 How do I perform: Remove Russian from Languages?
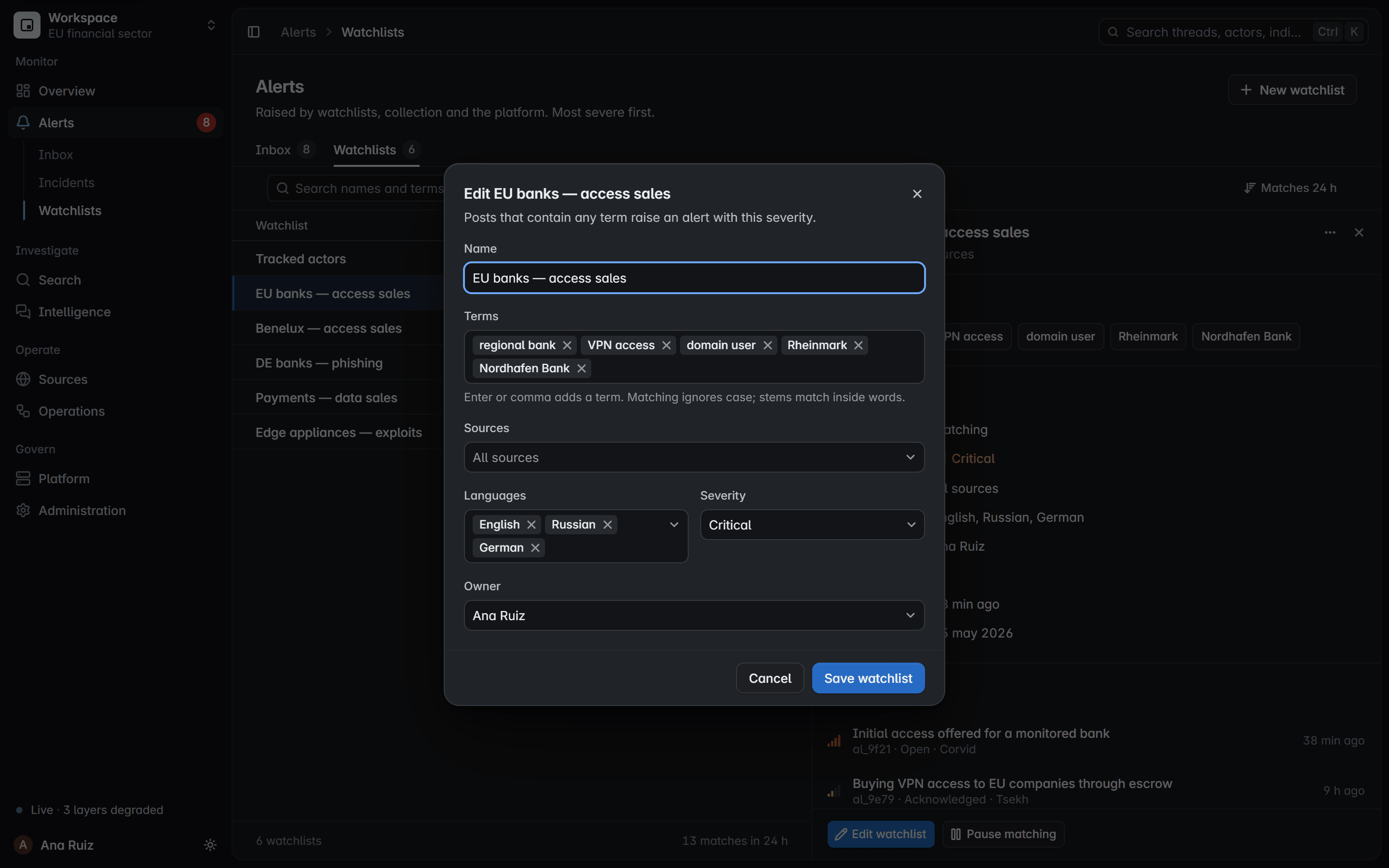tap(607, 525)
